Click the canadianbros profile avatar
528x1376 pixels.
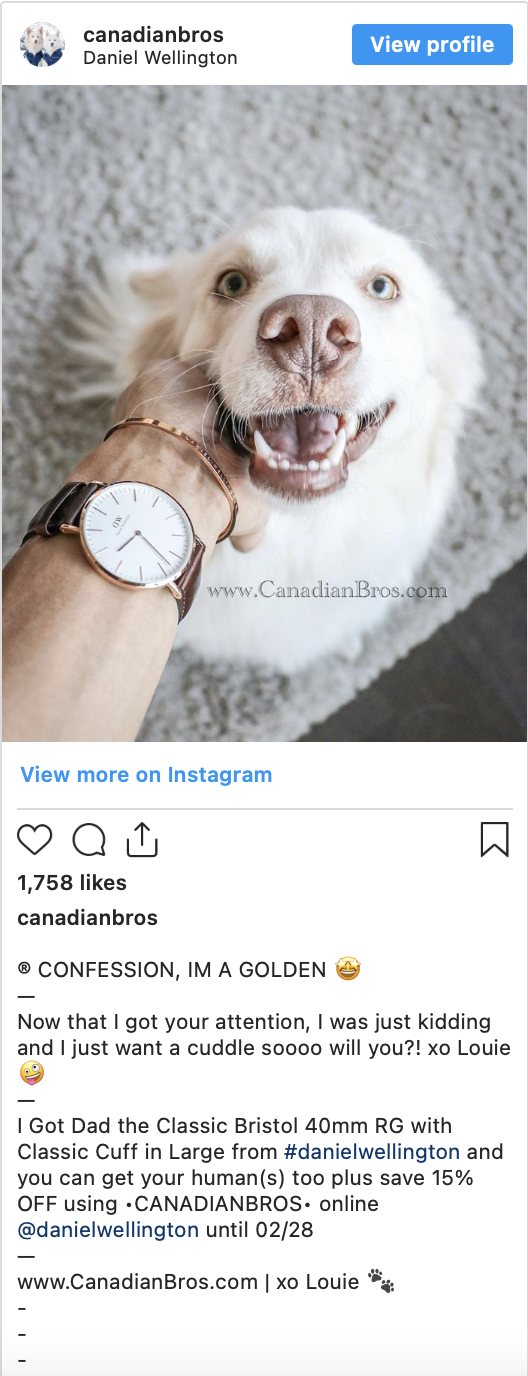(43, 45)
